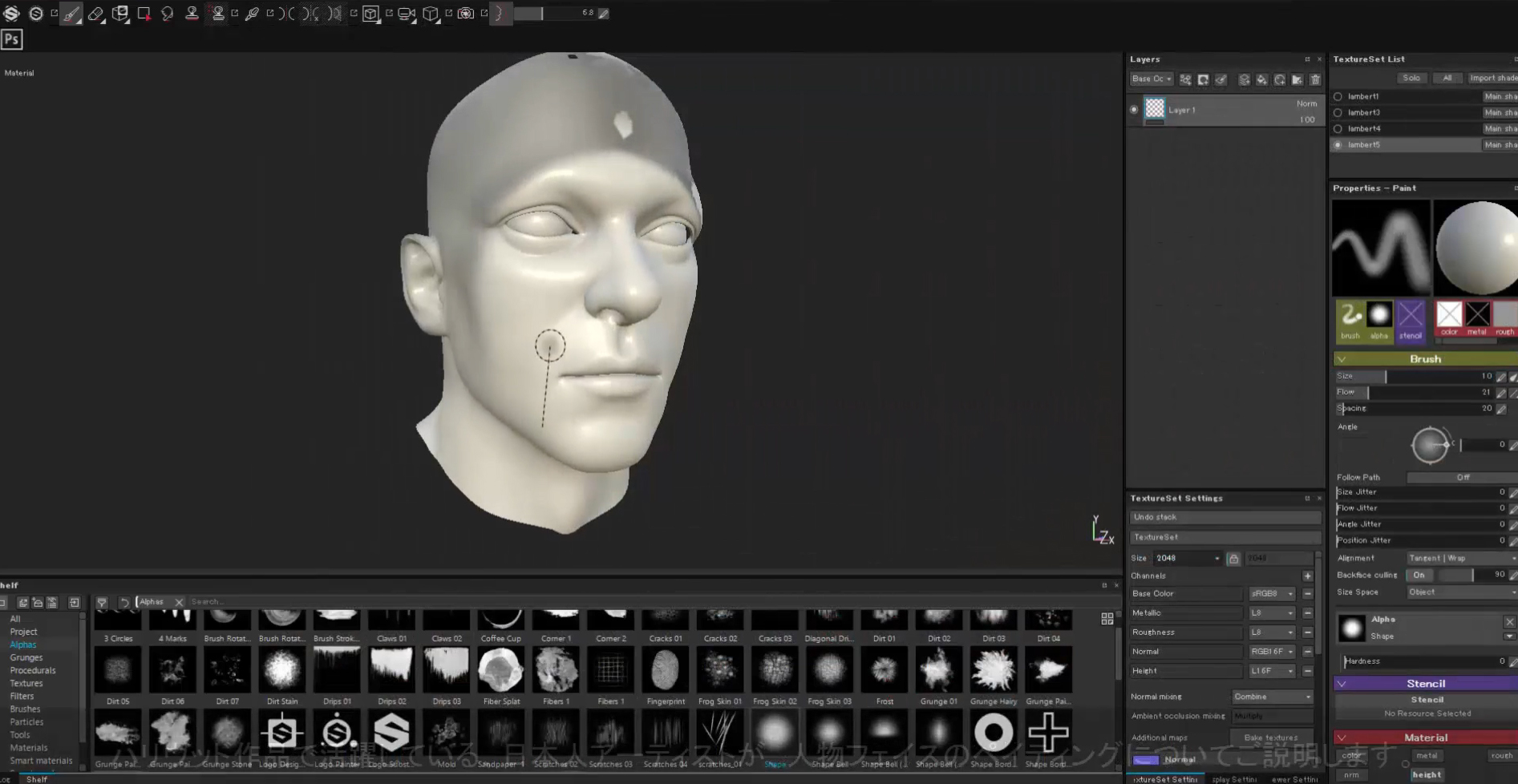The height and width of the screenshot is (784, 1518).
Task: Select the lambert1 texture set radio button
Action: coord(1338,96)
